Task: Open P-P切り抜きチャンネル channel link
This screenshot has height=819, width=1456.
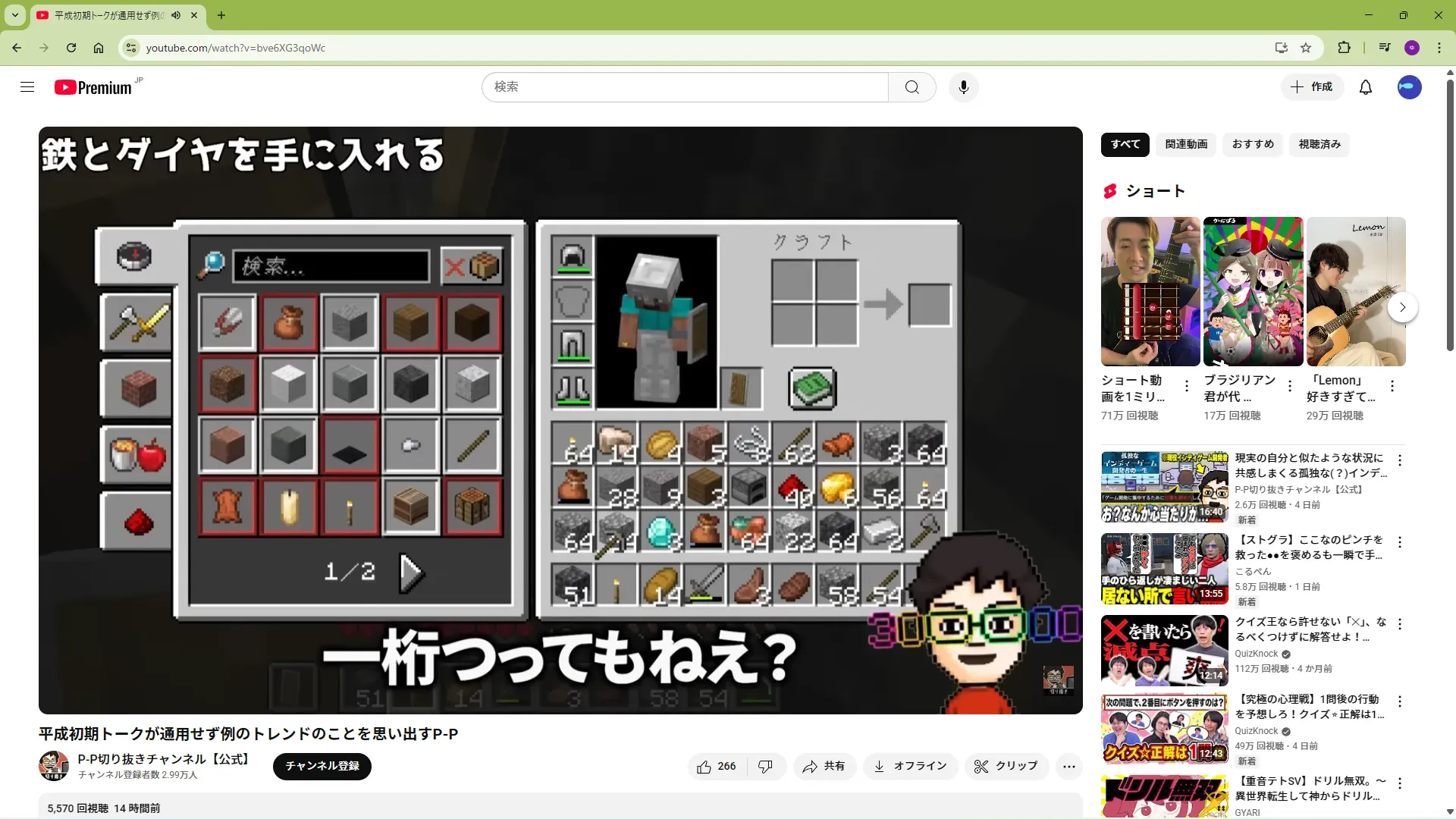Action: [163, 759]
